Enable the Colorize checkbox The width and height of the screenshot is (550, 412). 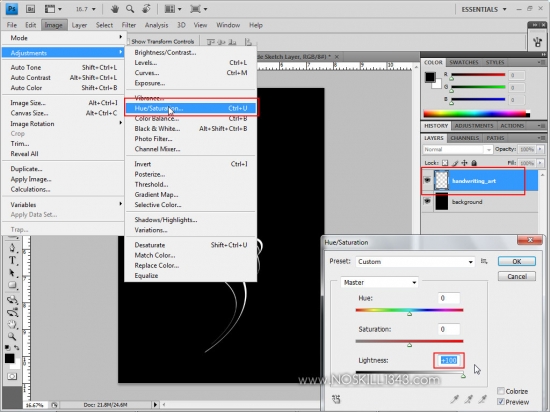click(501, 391)
